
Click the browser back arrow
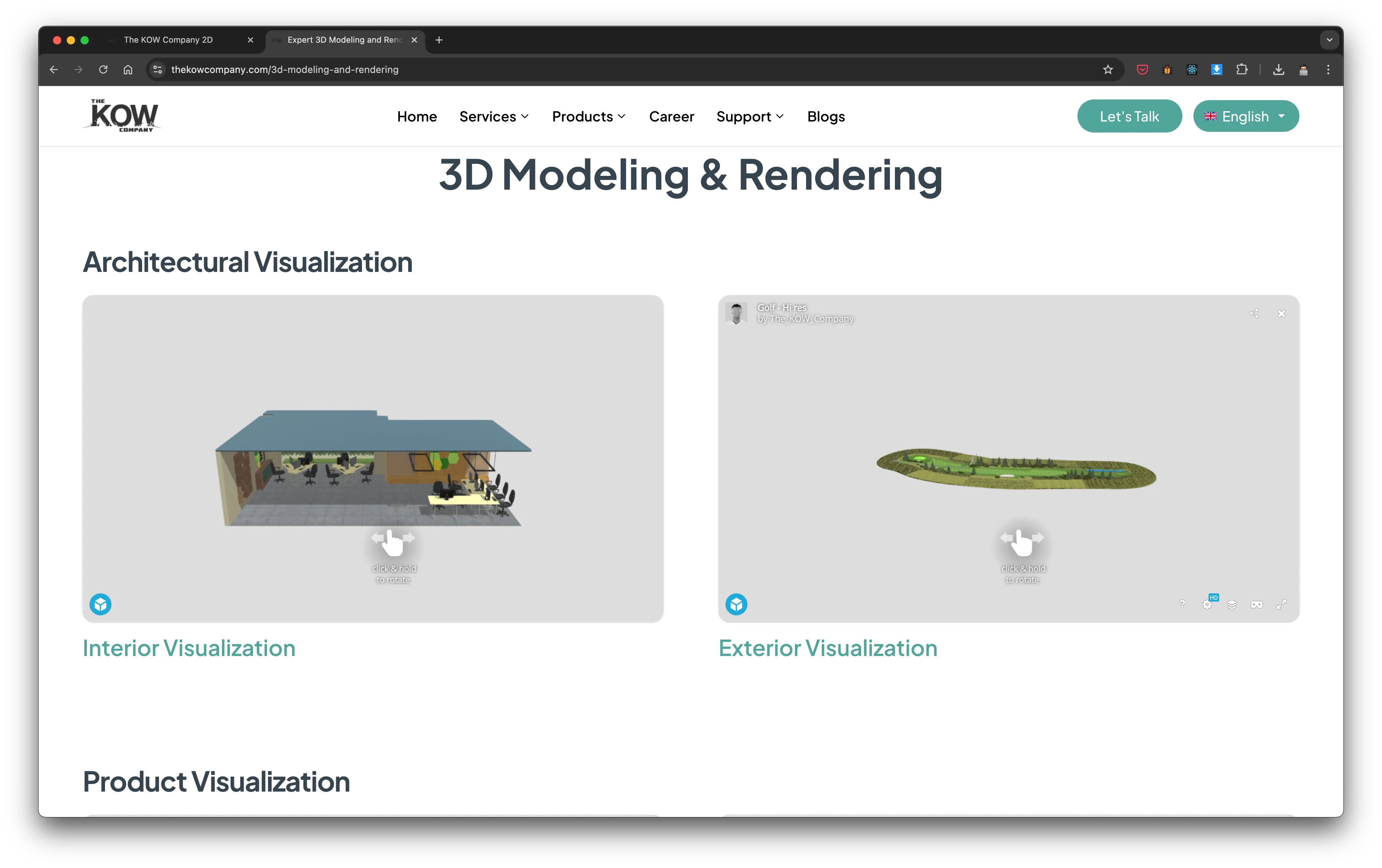pos(54,70)
